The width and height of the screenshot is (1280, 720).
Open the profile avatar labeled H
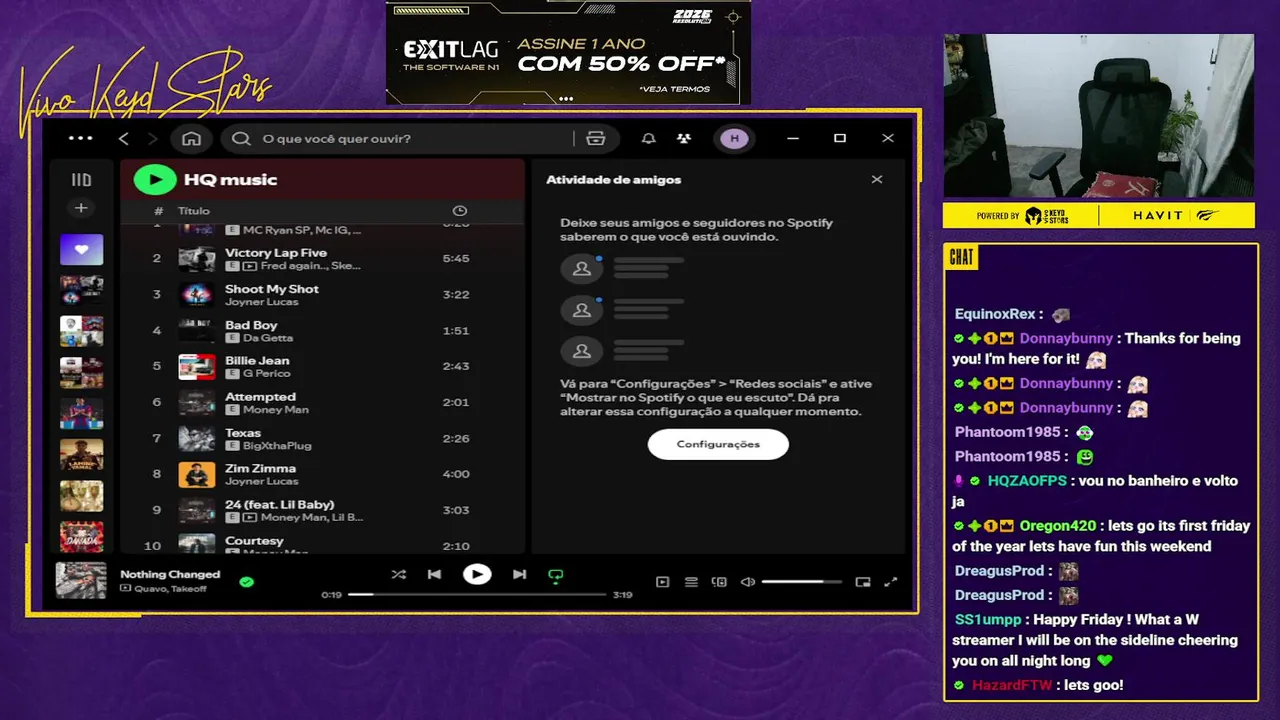coord(735,138)
